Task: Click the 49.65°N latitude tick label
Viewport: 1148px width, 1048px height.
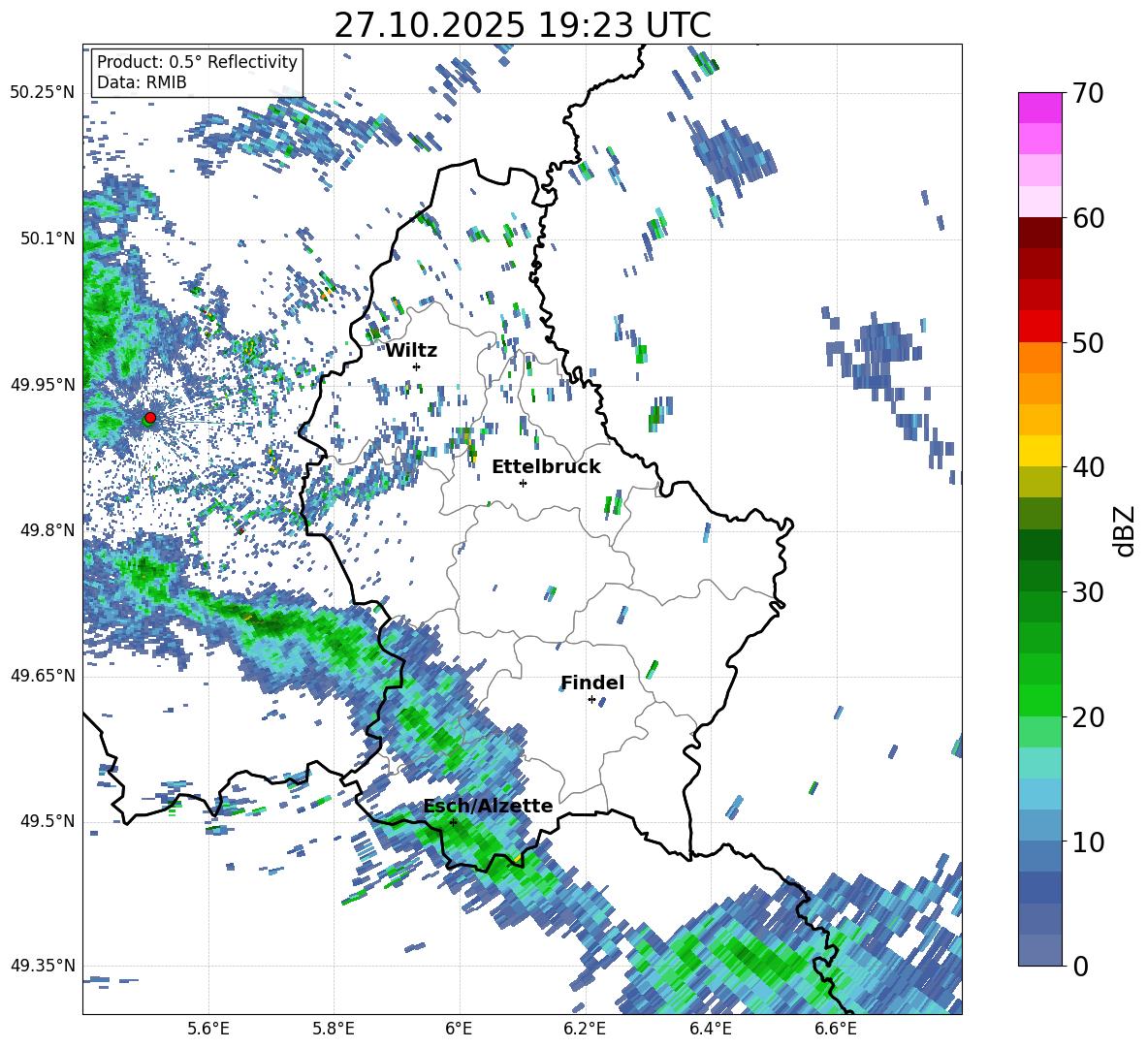Action: tap(43, 676)
